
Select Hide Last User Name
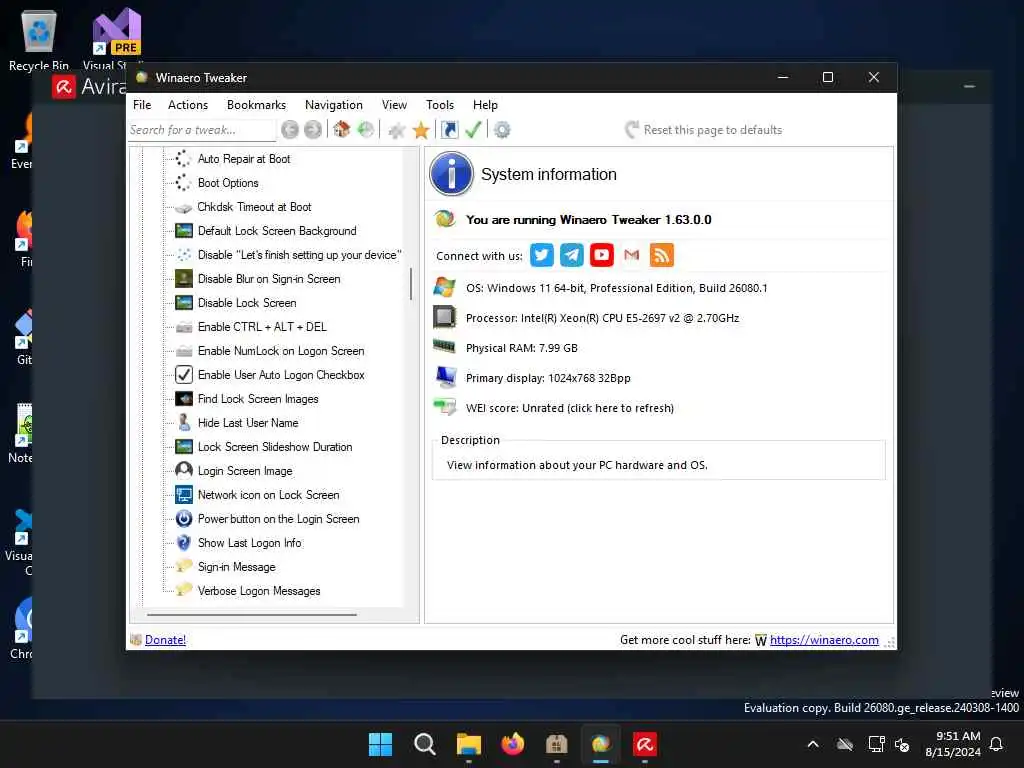(x=248, y=423)
